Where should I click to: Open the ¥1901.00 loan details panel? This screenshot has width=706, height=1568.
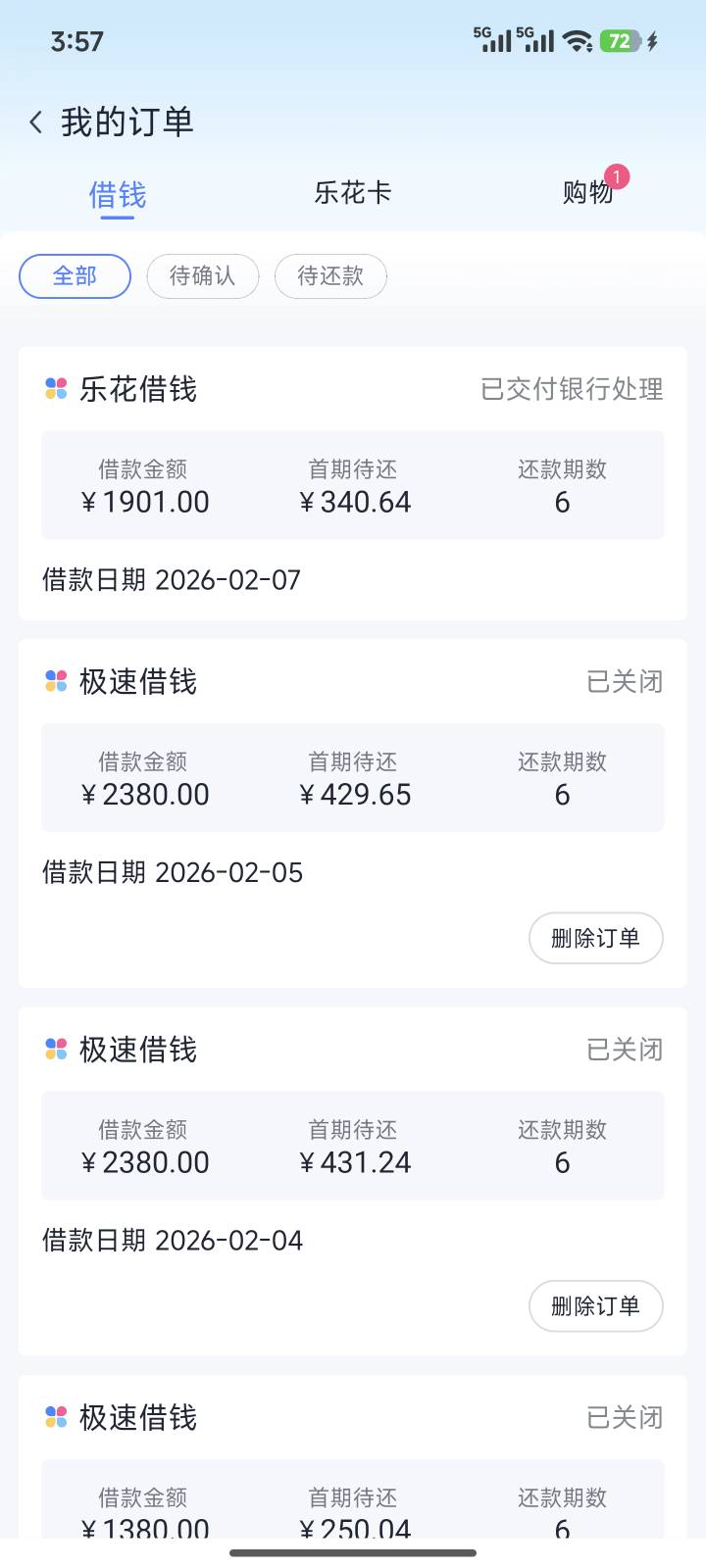[x=353, y=485]
